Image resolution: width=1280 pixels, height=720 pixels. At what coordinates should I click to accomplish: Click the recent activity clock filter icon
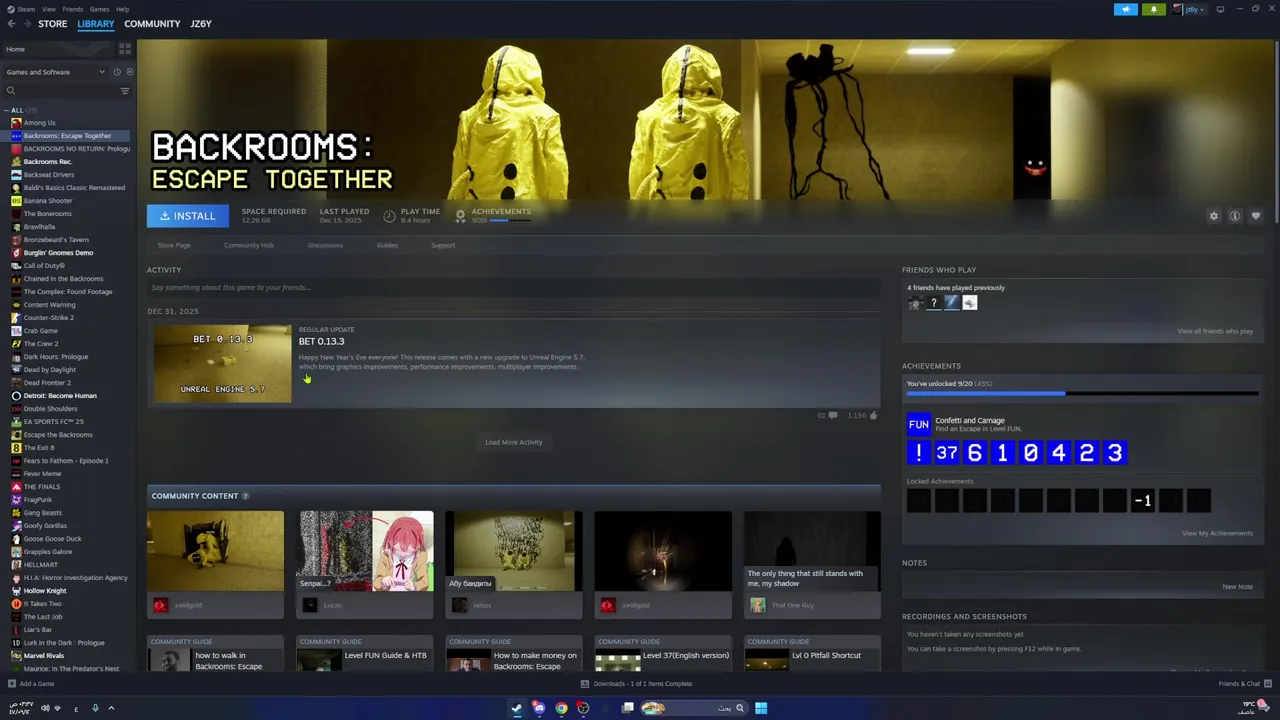coord(116,72)
